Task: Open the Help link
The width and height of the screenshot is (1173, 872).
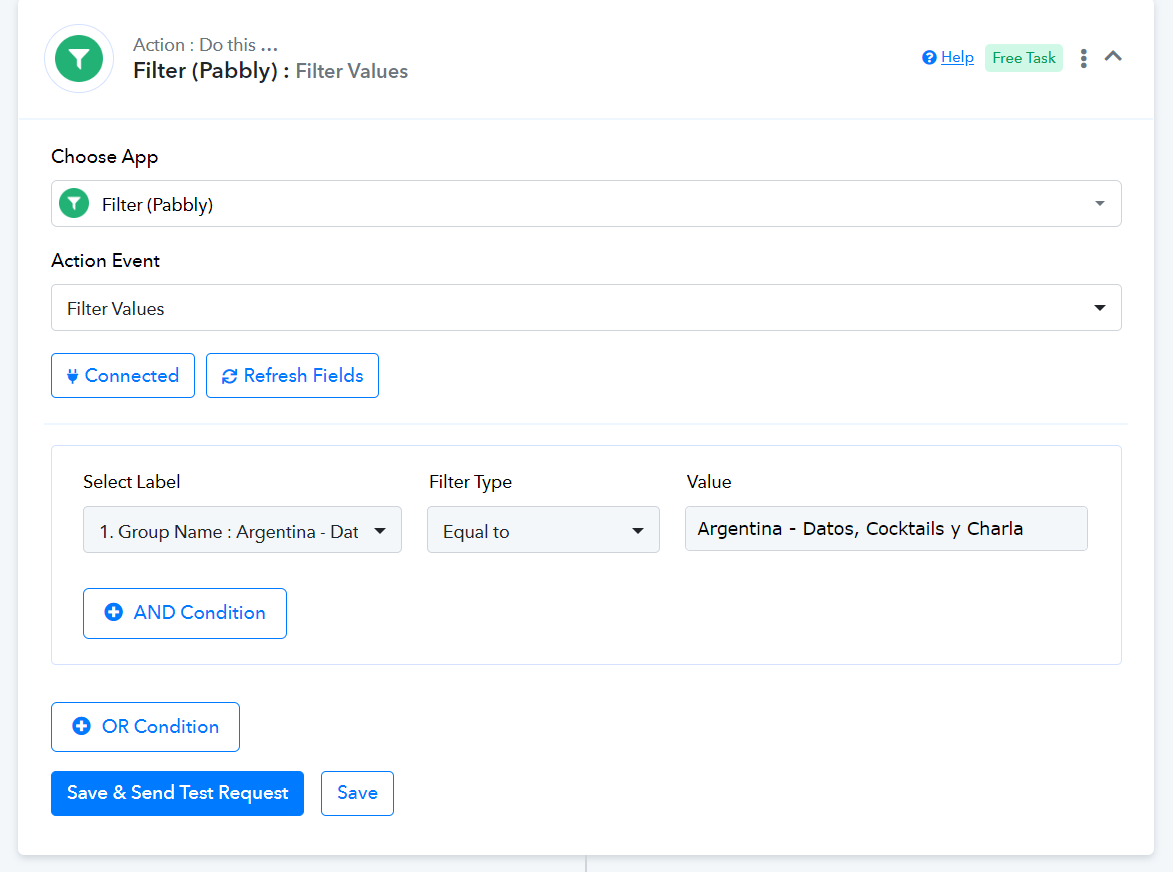Action: coord(957,58)
